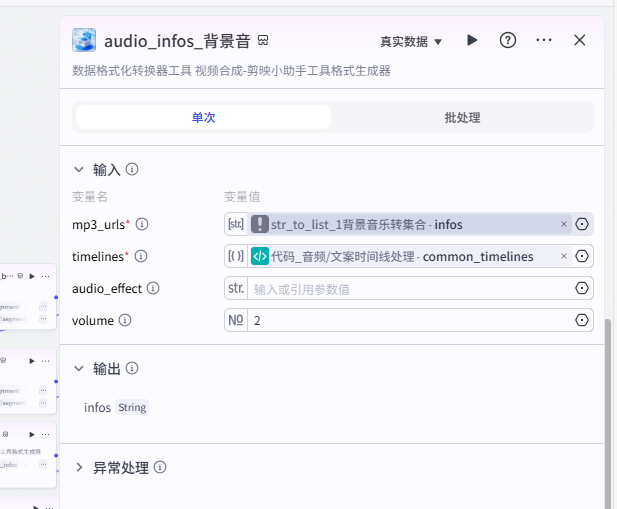The height and width of the screenshot is (509, 617).
Task: Collapse the 输出 section
Action: pyautogui.click(x=79, y=369)
